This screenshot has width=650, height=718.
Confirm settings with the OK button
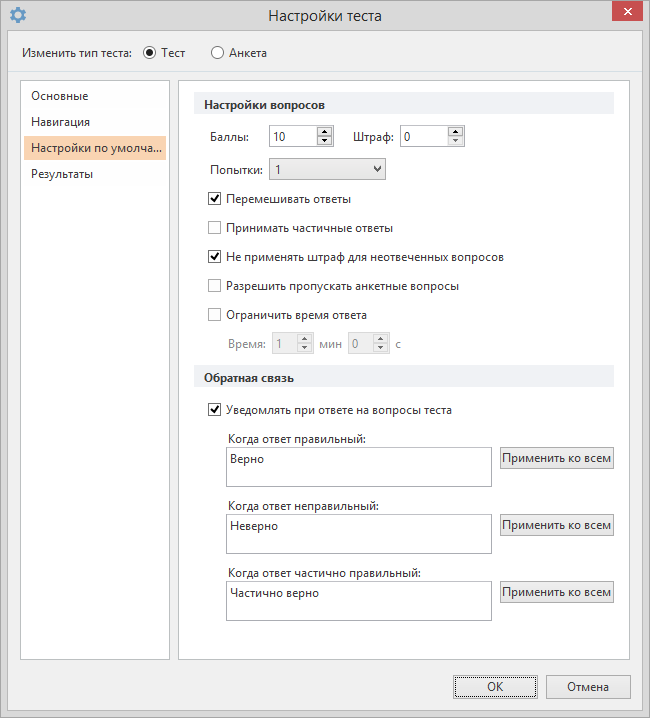pyautogui.click(x=495, y=687)
